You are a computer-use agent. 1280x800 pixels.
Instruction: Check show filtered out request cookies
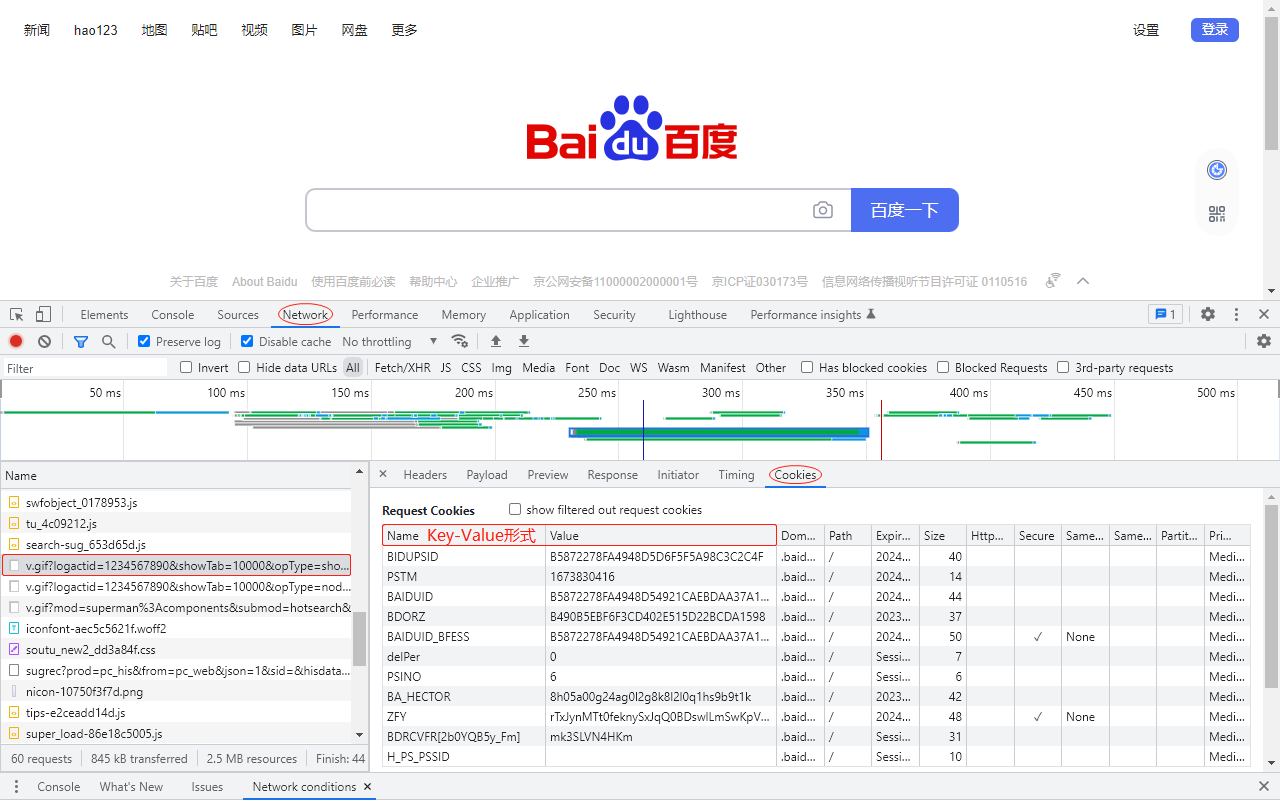[515, 509]
